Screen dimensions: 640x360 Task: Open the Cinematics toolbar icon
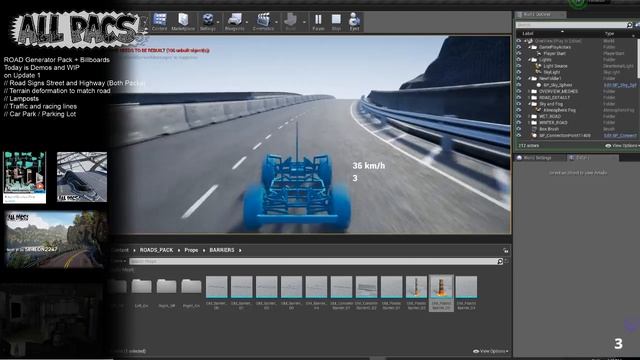[263, 21]
